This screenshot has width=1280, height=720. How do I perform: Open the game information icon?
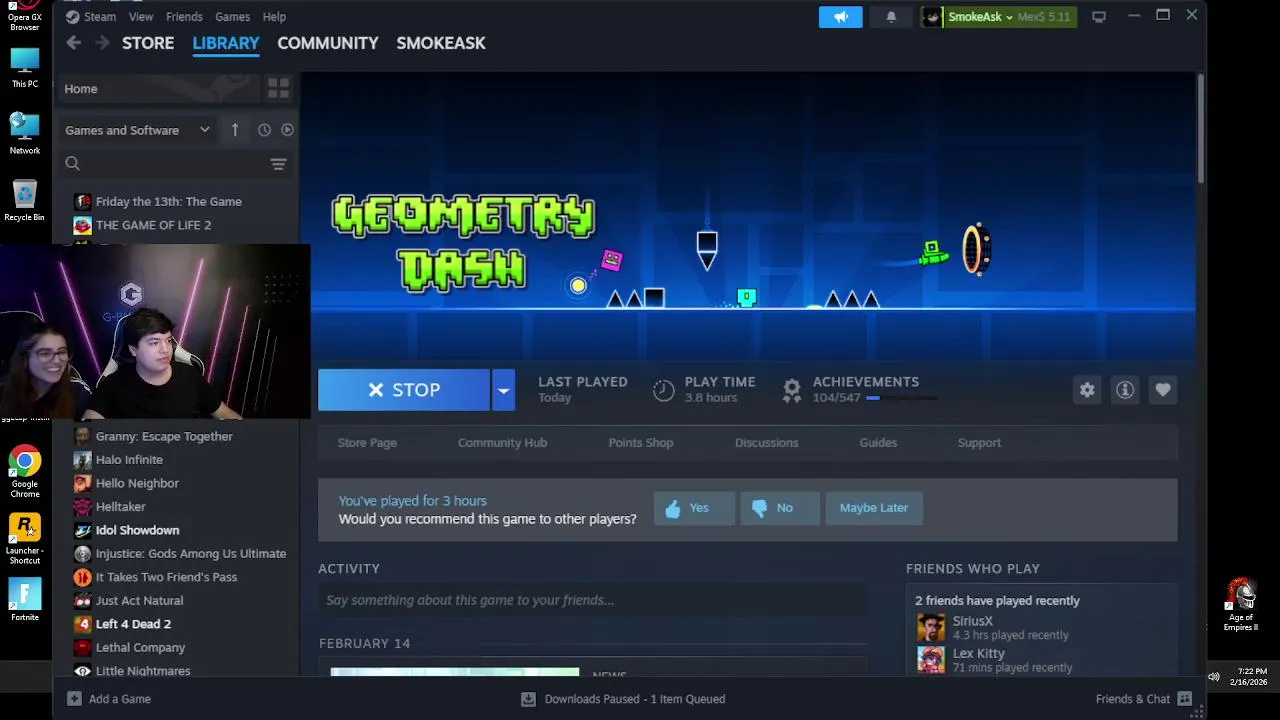point(1125,390)
